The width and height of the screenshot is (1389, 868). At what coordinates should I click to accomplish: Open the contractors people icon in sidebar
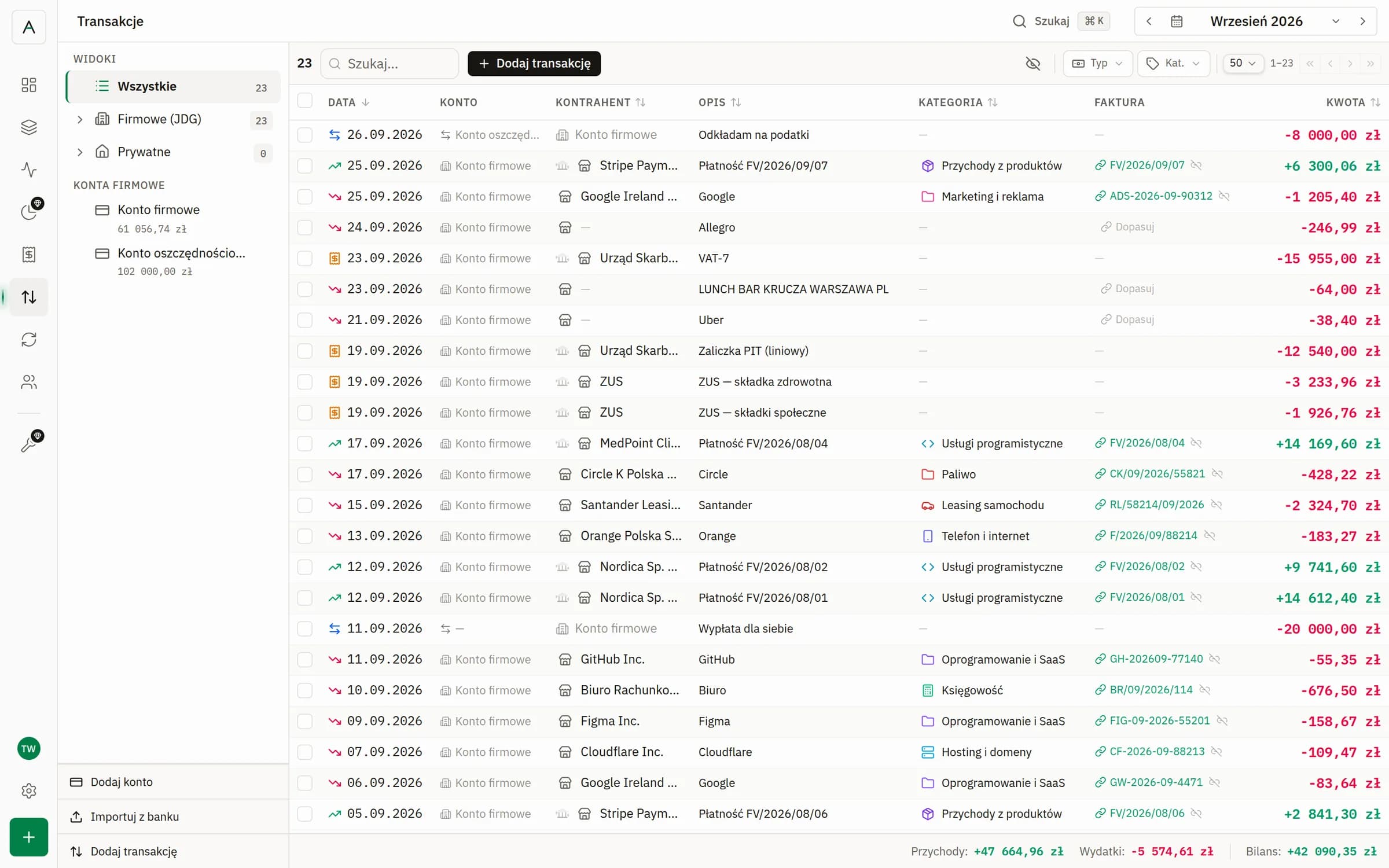[28, 382]
